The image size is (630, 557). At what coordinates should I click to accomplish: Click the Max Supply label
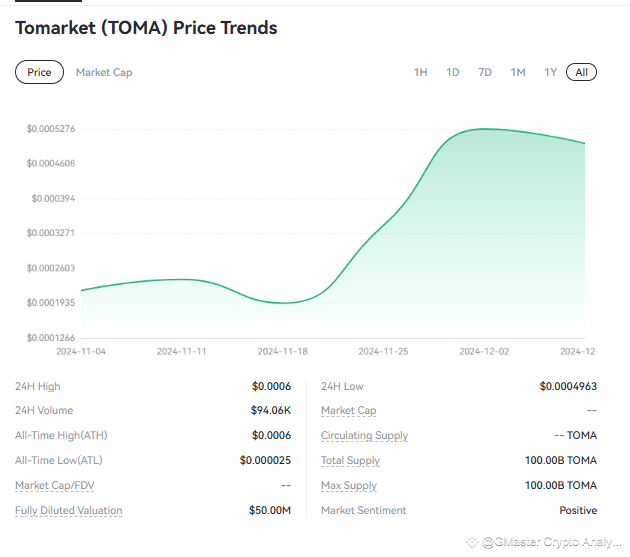[x=349, y=486]
